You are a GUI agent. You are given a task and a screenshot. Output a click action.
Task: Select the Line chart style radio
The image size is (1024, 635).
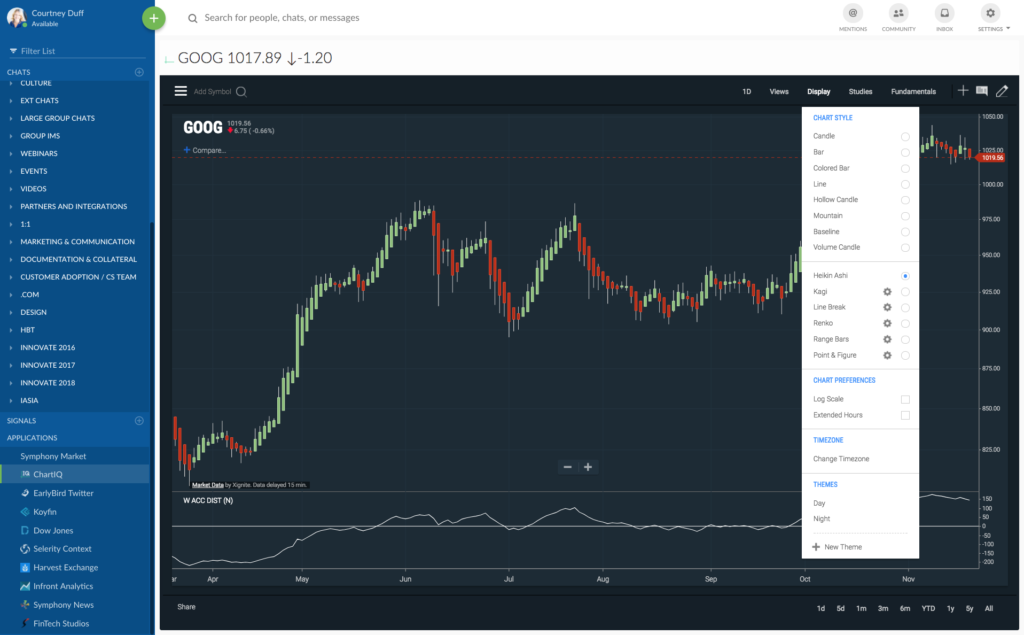coord(905,184)
